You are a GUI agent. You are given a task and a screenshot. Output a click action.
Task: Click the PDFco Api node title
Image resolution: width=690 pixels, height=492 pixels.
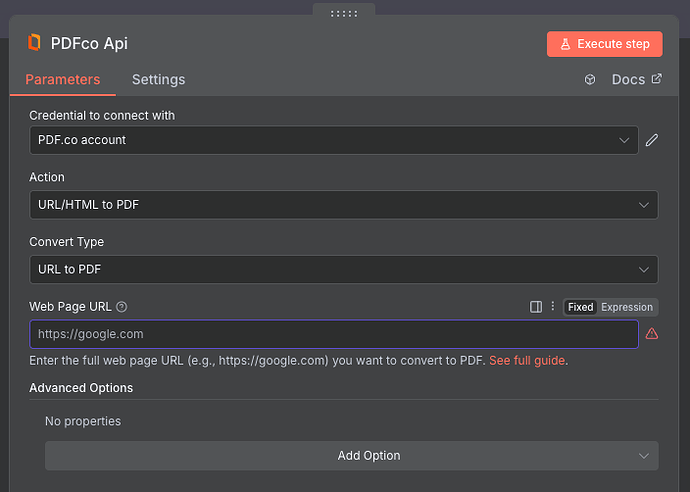89,44
